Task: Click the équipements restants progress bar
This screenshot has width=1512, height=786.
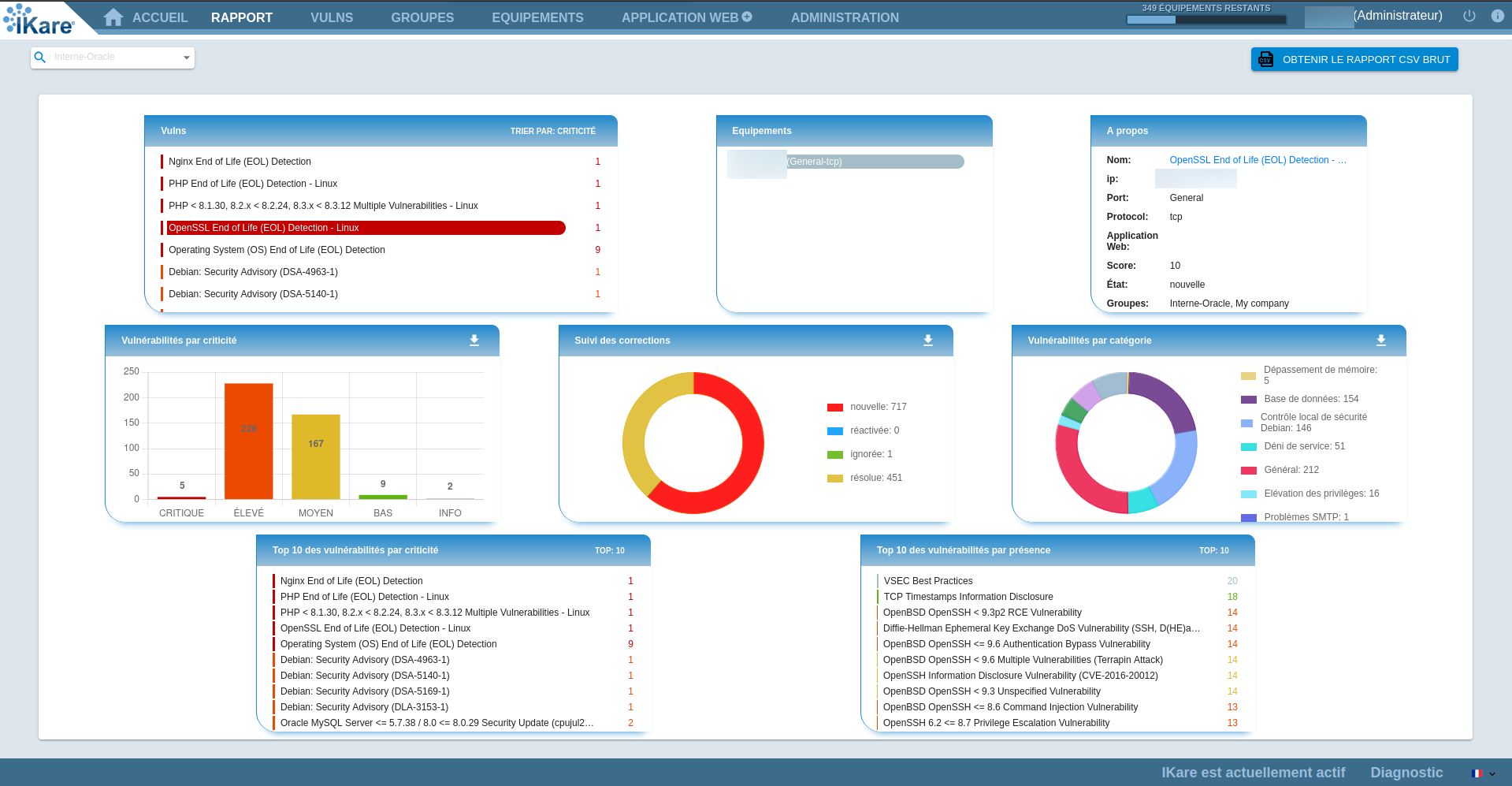Action: coord(1206,20)
